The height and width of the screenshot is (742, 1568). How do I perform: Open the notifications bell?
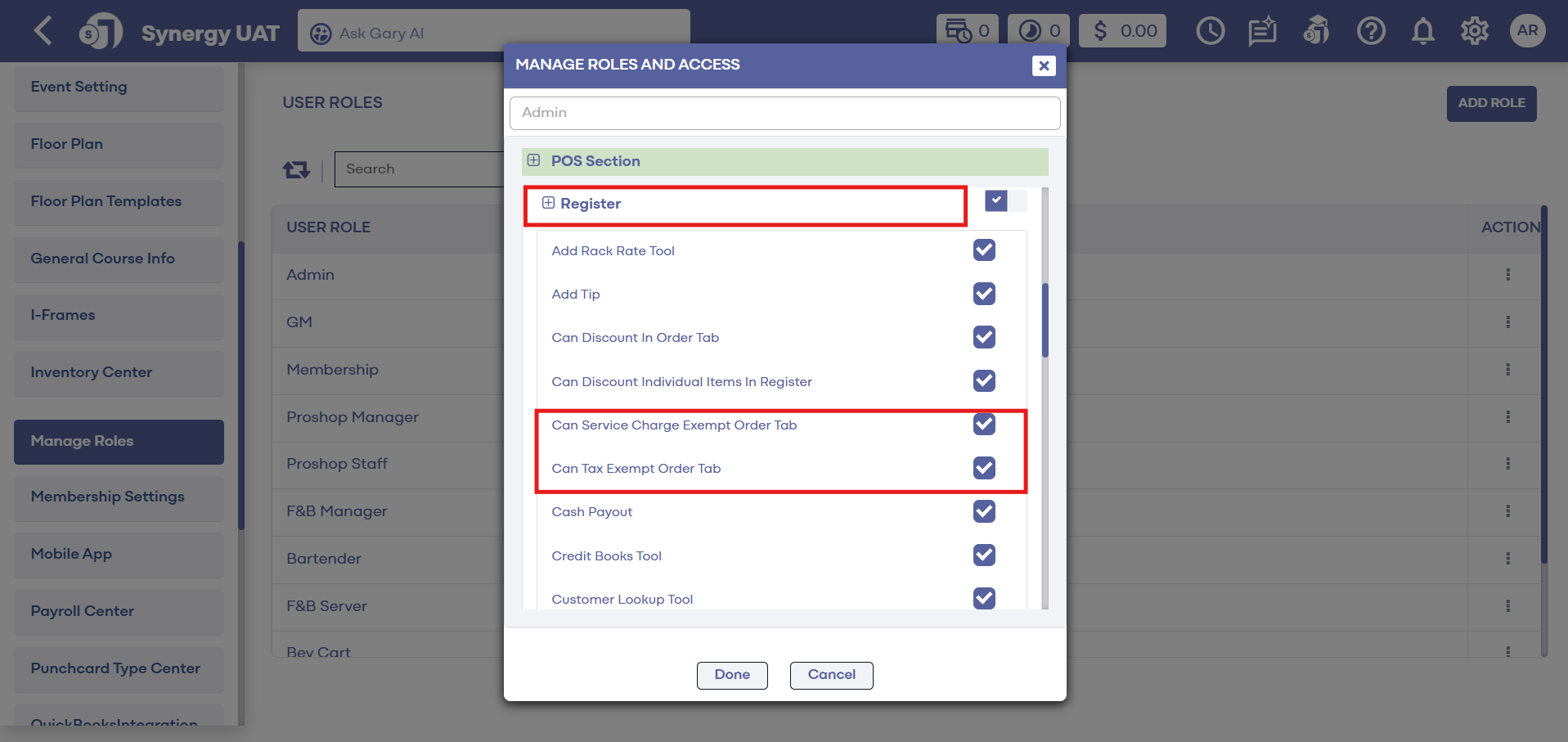pos(1422,32)
